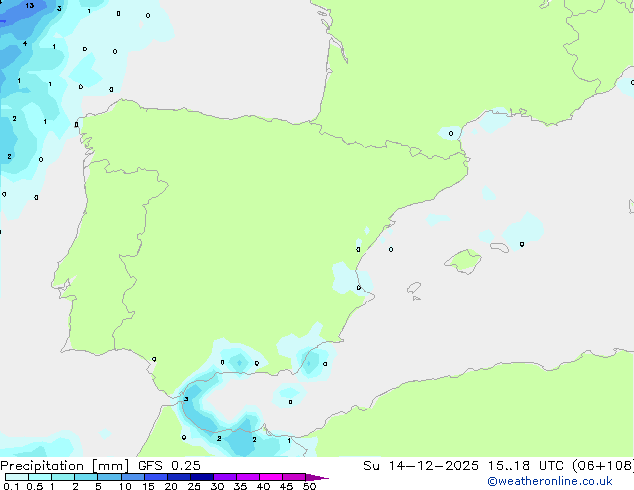634x490 pixels.
Task: Click the legend tick label '0.1'
Action: pos(11,486)
